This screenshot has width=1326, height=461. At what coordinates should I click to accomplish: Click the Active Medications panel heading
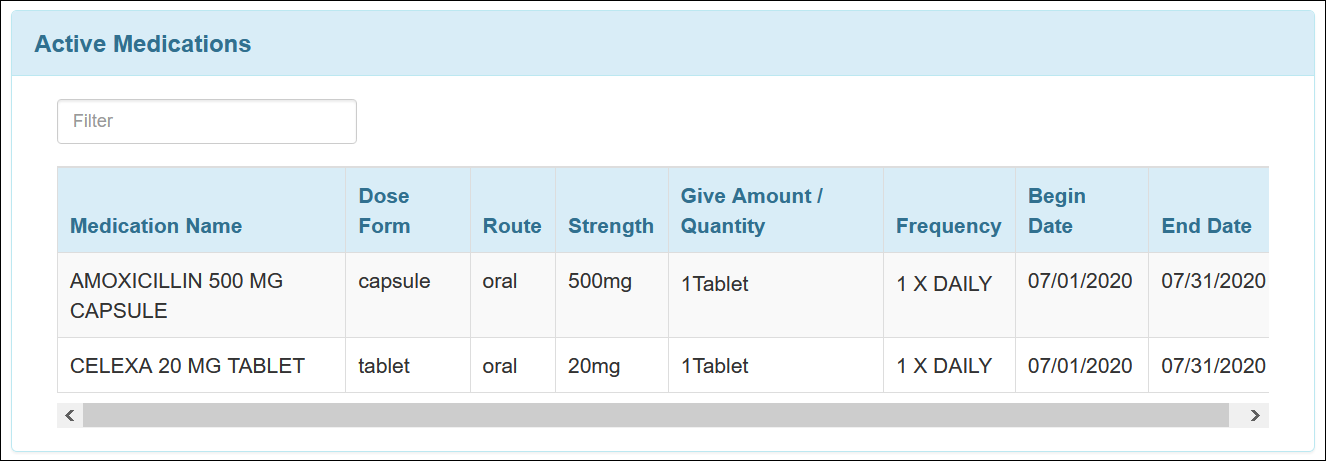point(143,44)
